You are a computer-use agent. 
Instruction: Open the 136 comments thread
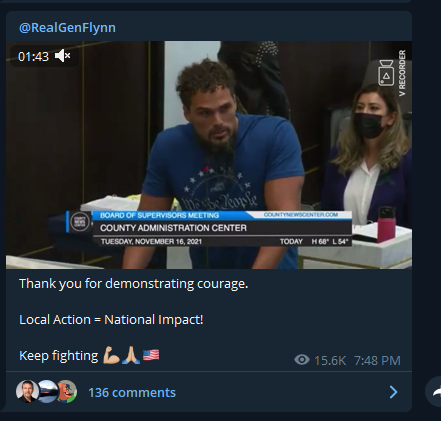click(132, 392)
